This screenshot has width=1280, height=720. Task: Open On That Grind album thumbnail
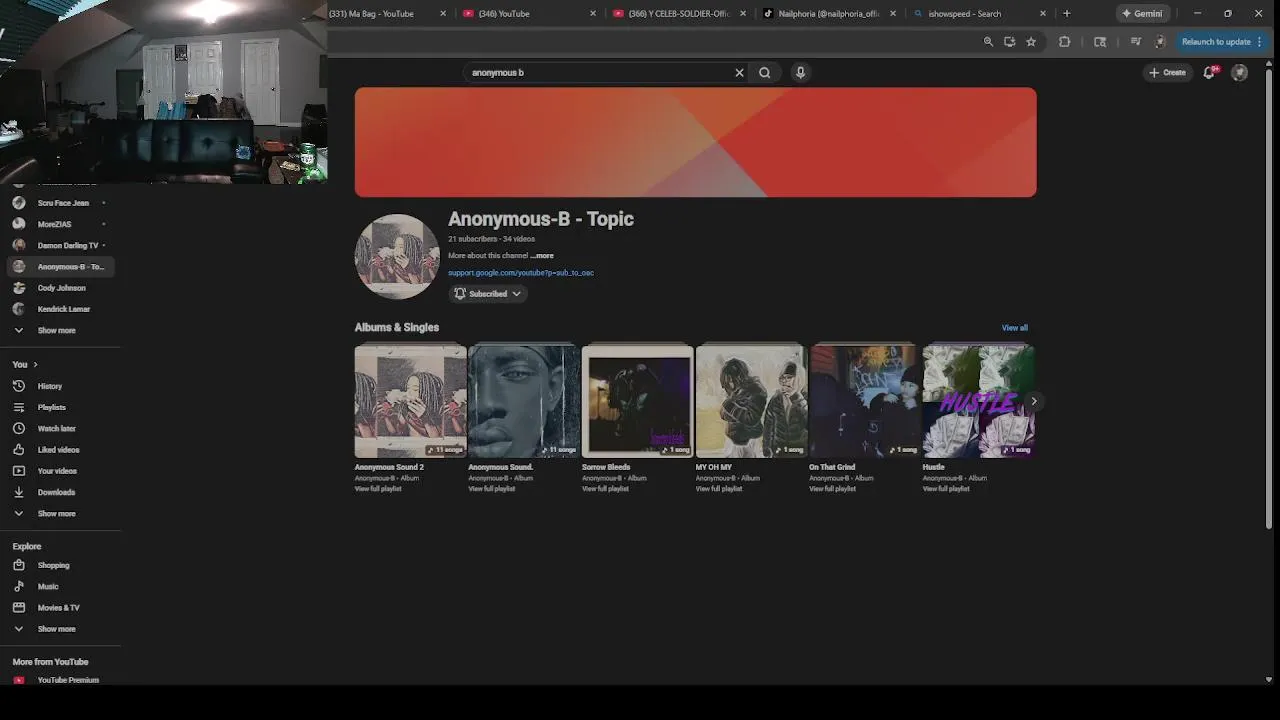(x=865, y=400)
